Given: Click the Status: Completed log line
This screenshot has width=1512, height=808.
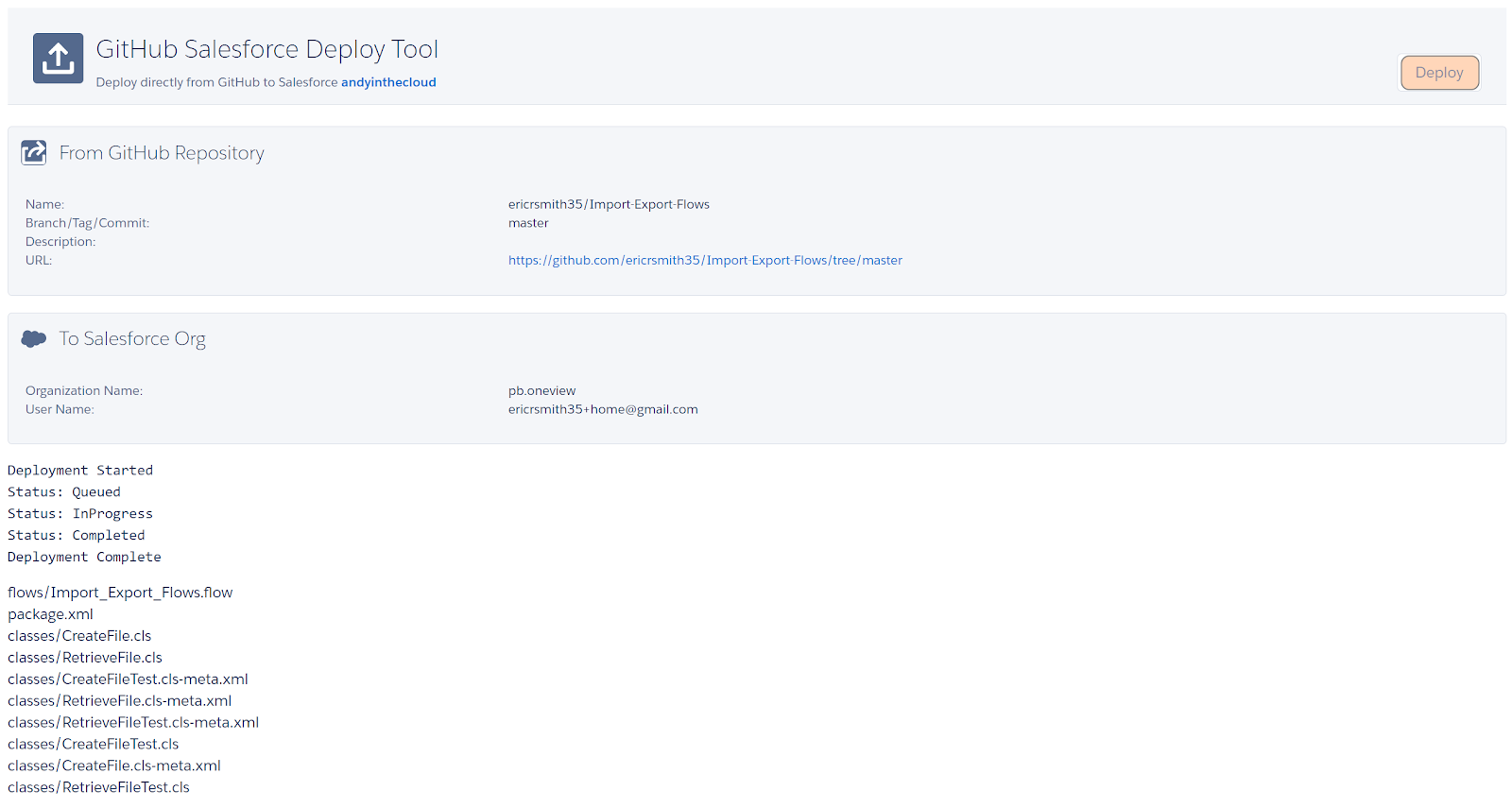Looking at the screenshot, I should pyautogui.click(x=77, y=536).
